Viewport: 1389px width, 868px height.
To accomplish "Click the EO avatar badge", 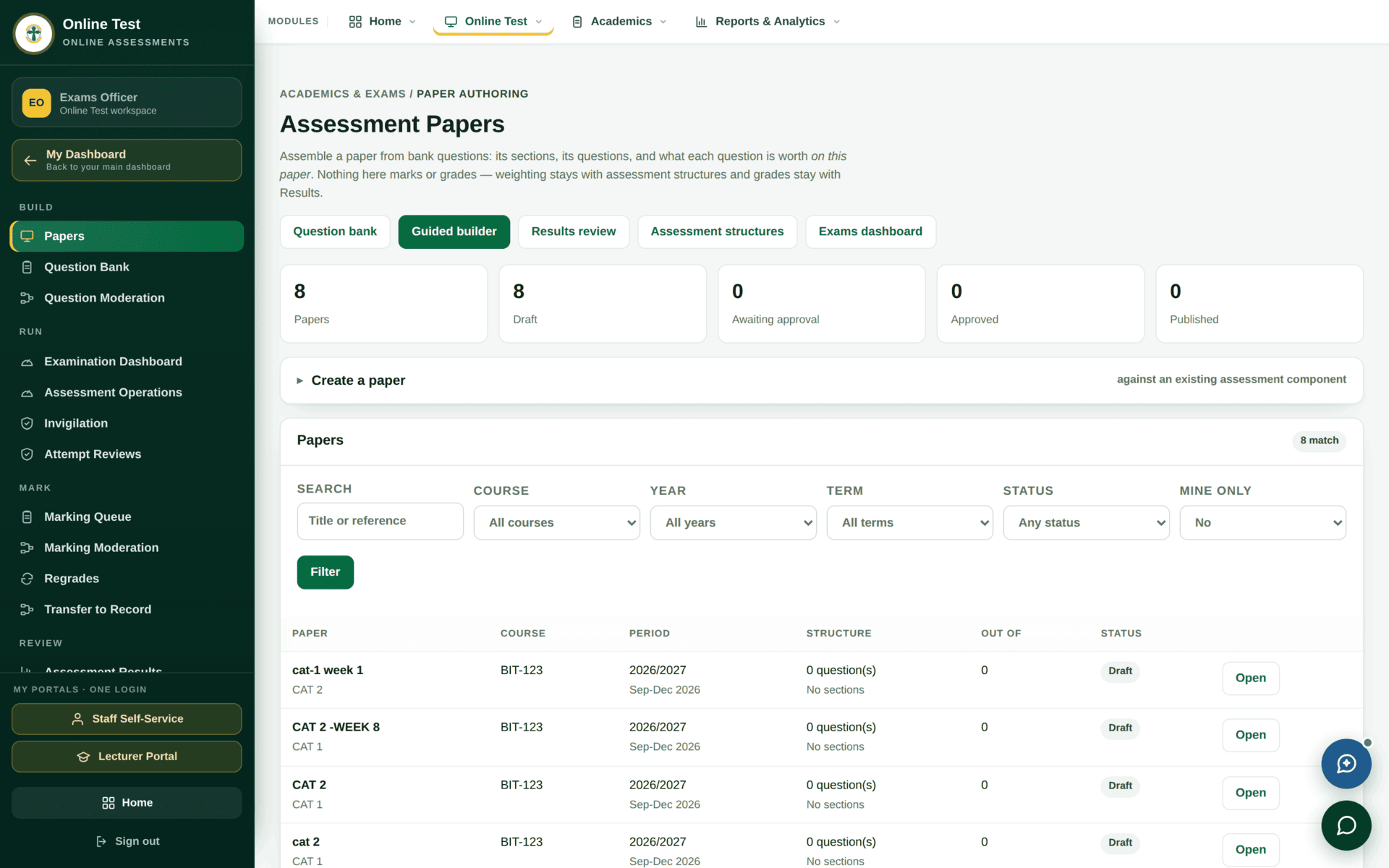I will point(36,103).
